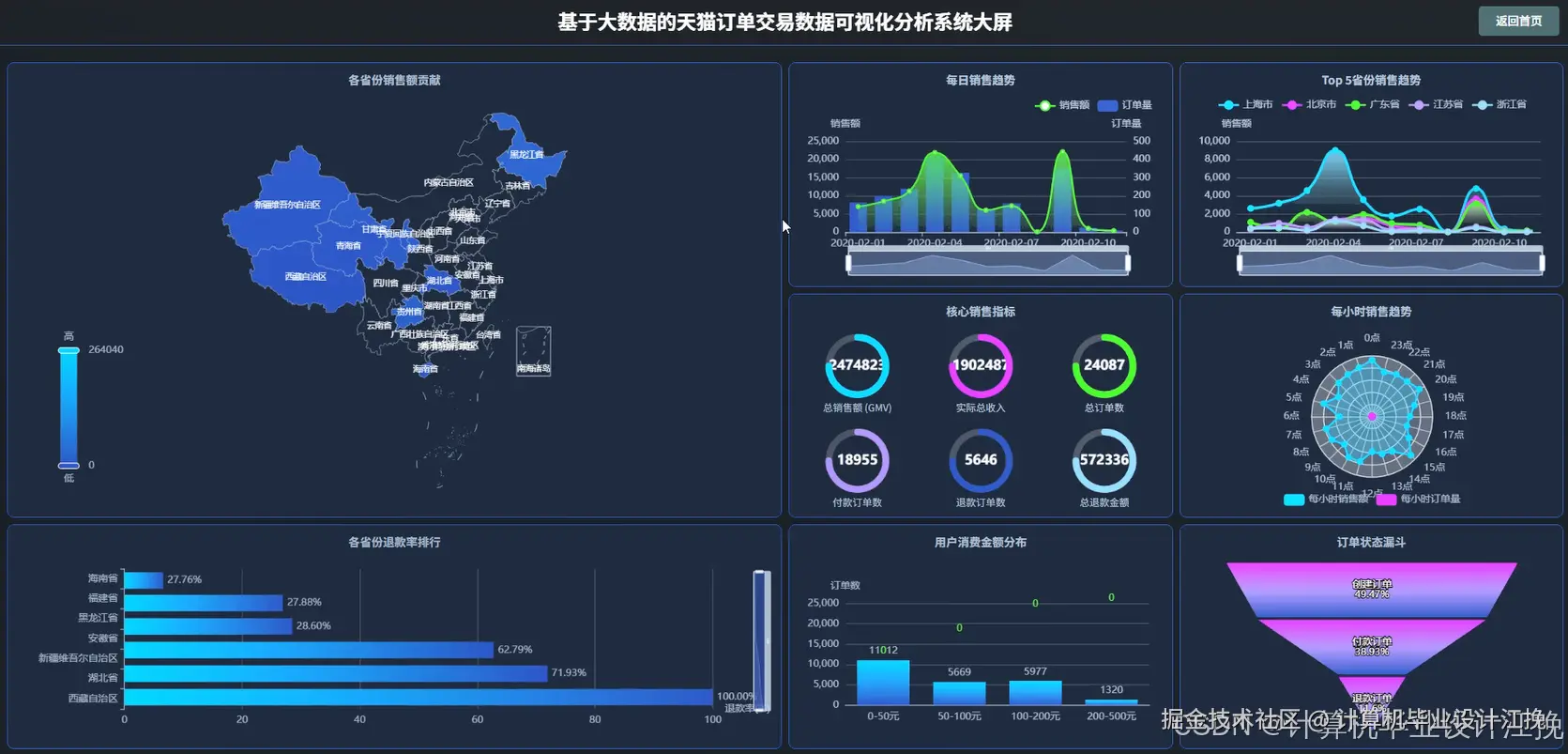Screen dimensions: 1568x754
Task: Click vertical zoom scrollbar in 各省份退款率排行
Action: (761, 640)
